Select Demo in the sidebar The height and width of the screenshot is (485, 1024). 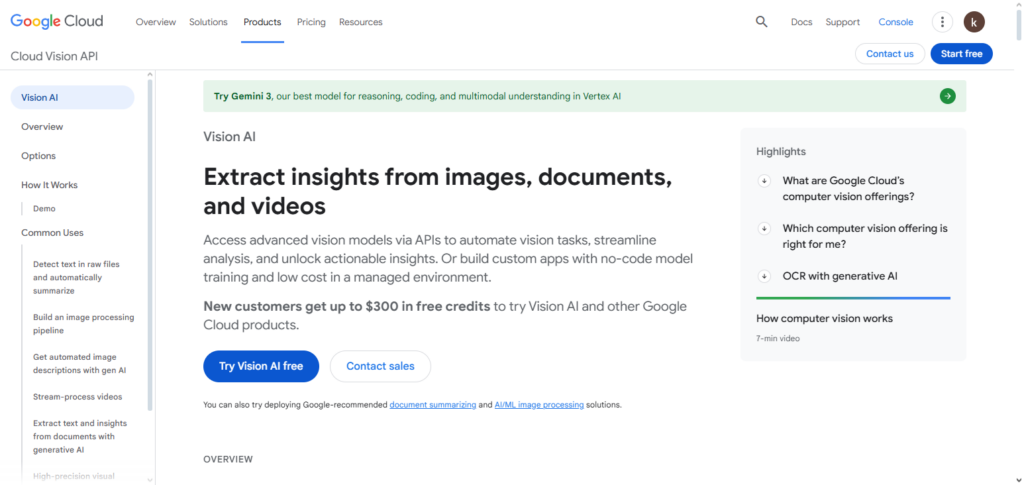pos(44,209)
